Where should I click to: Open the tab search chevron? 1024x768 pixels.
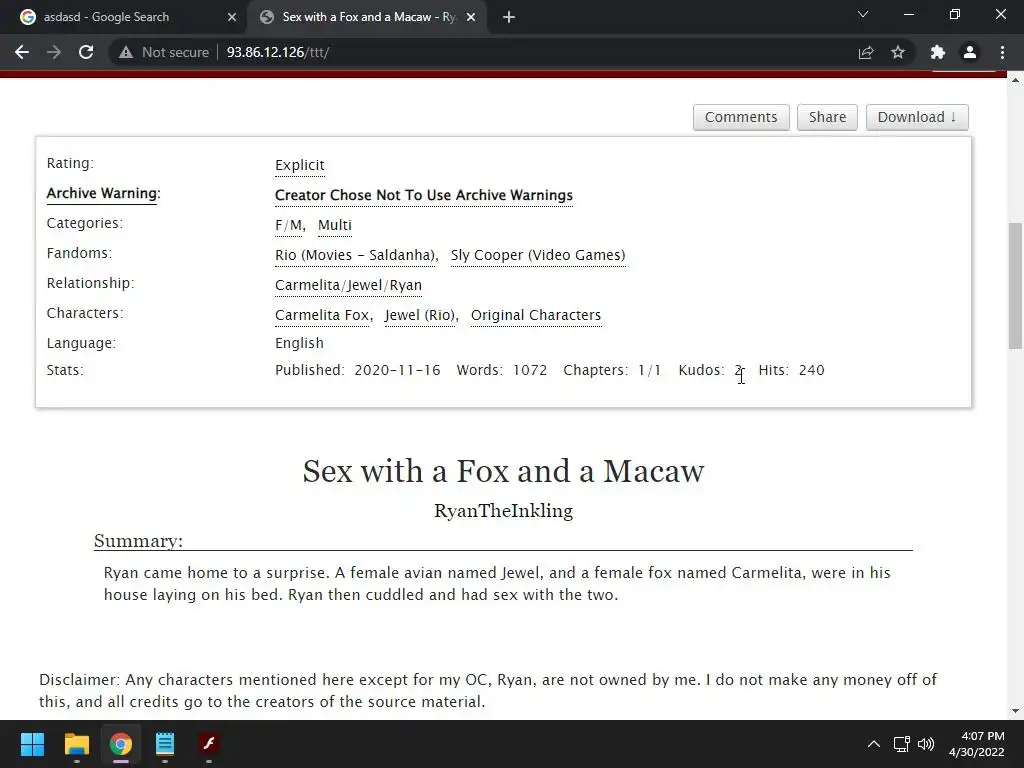[x=863, y=14]
